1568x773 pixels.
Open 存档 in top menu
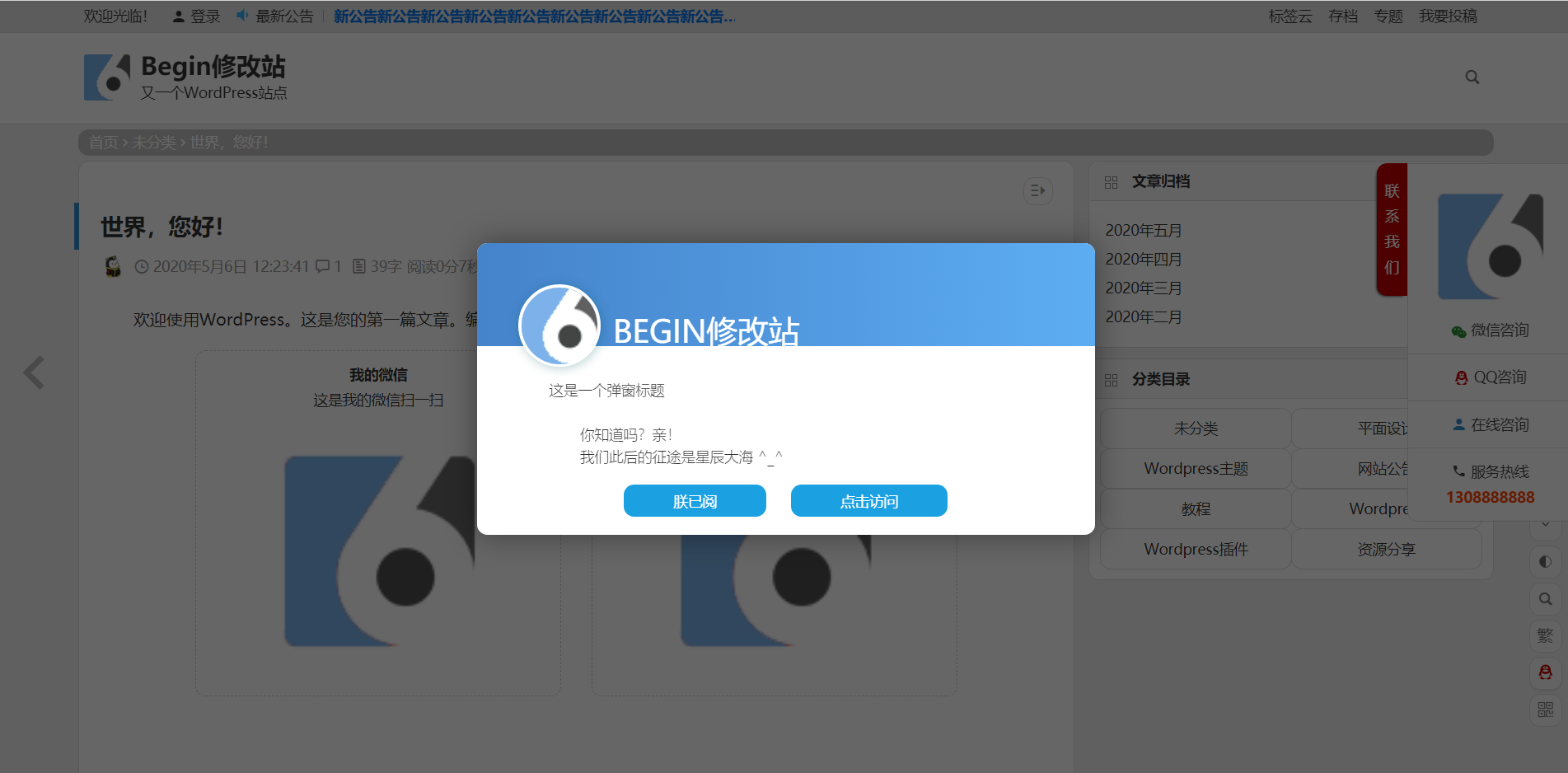click(1342, 16)
